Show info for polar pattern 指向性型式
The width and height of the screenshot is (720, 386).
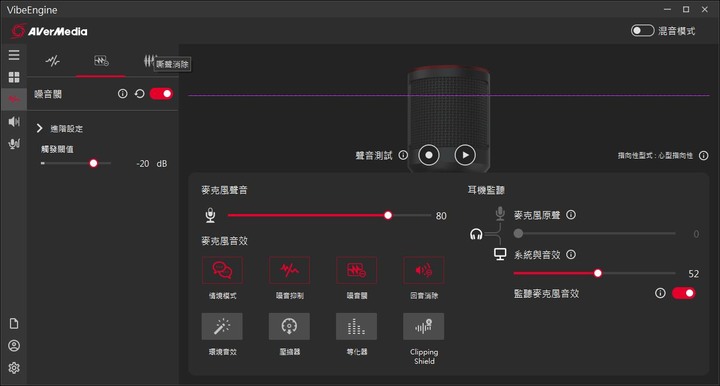[x=703, y=156]
